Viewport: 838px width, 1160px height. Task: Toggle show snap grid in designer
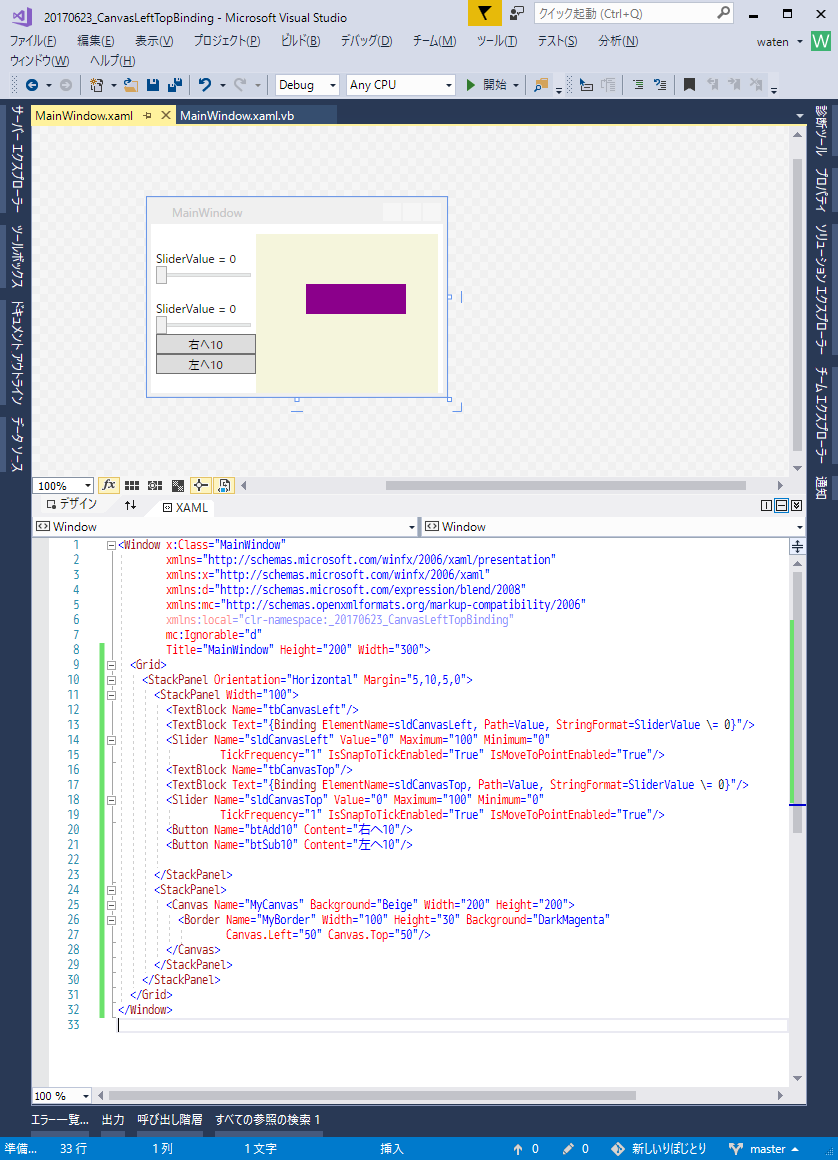pyautogui.click(x=132, y=485)
